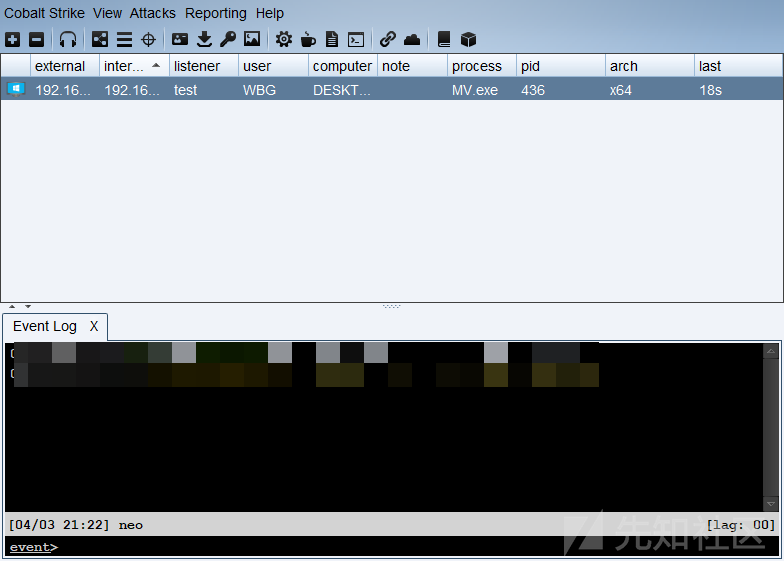Set up Java signed applet with the coffee cup icon
The width and height of the screenshot is (784, 561).
tap(308, 39)
